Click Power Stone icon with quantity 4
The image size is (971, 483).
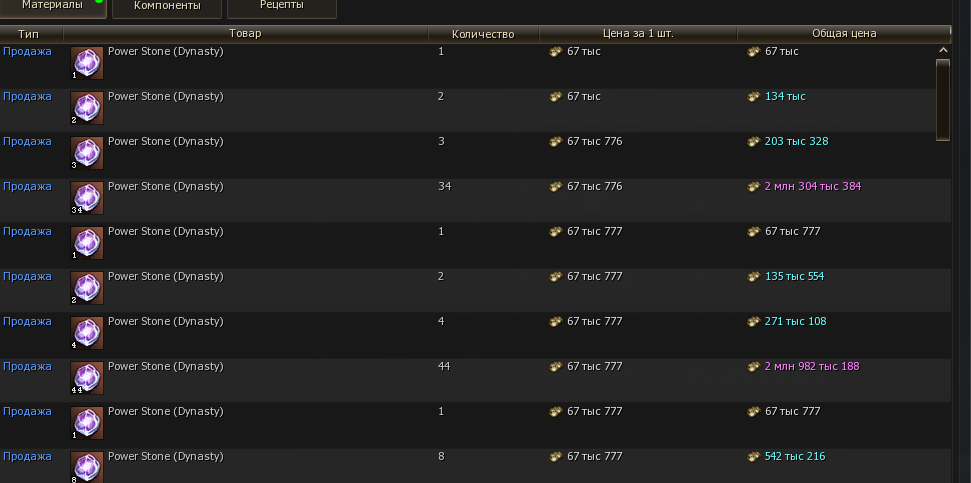coord(87,333)
